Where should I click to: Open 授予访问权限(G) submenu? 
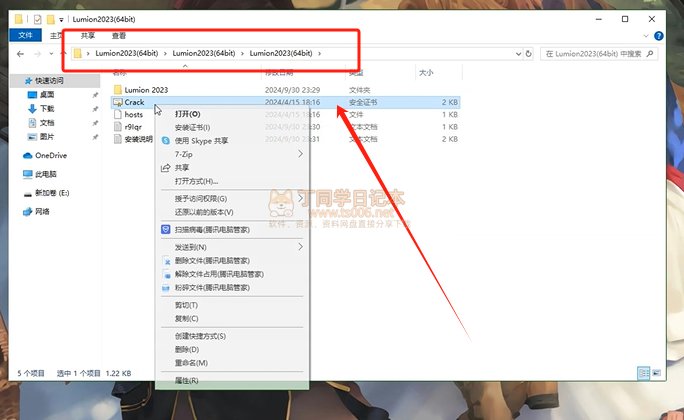click(x=233, y=198)
